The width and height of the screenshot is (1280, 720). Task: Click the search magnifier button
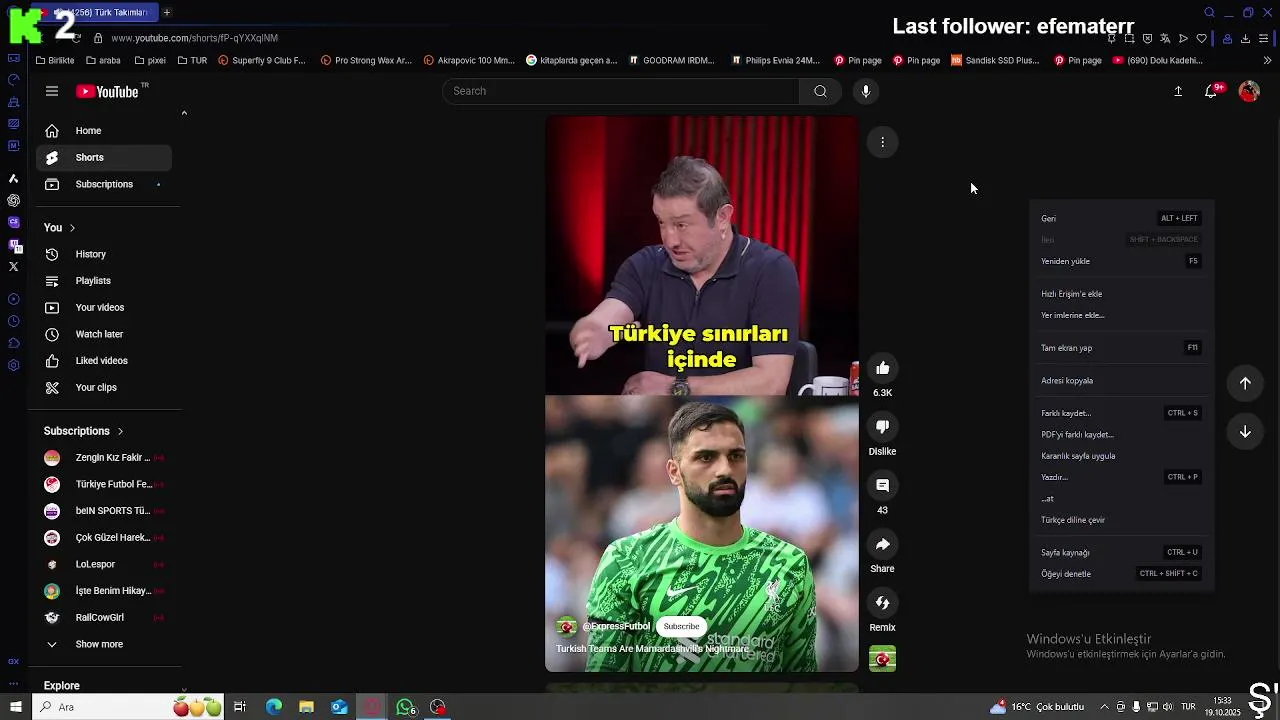(820, 91)
